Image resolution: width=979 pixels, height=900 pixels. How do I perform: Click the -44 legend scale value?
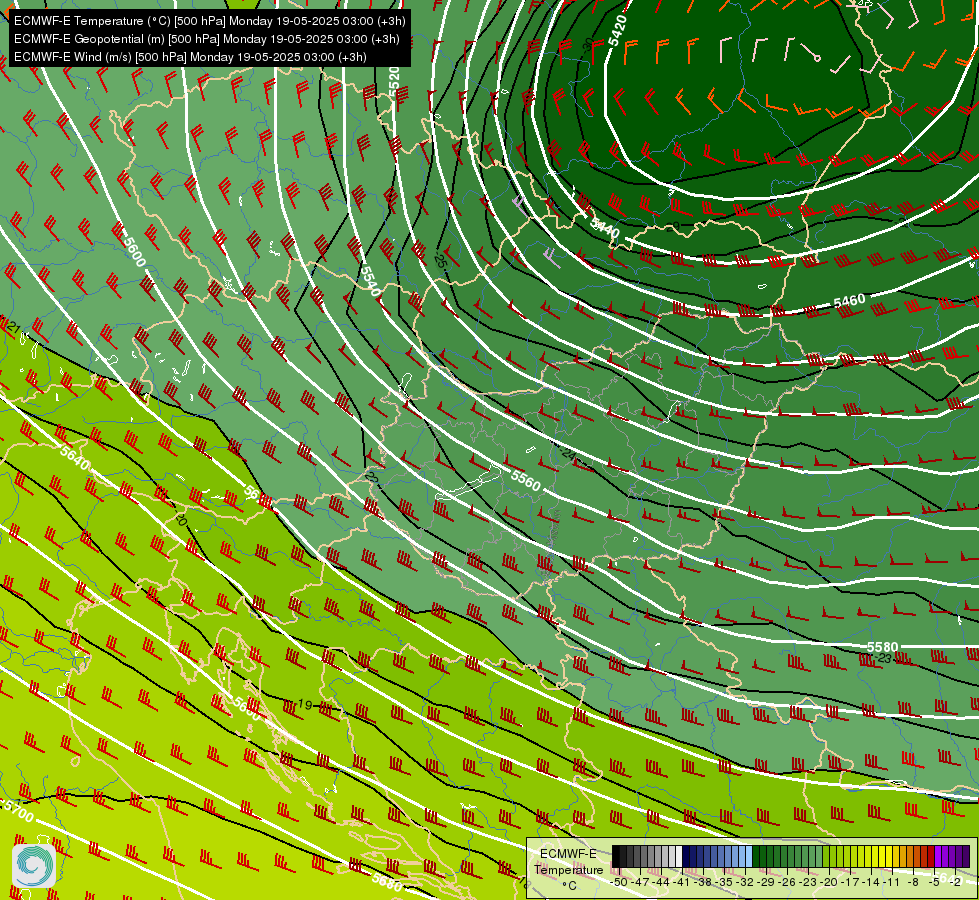pyautogui.click(x=661, y=882)
